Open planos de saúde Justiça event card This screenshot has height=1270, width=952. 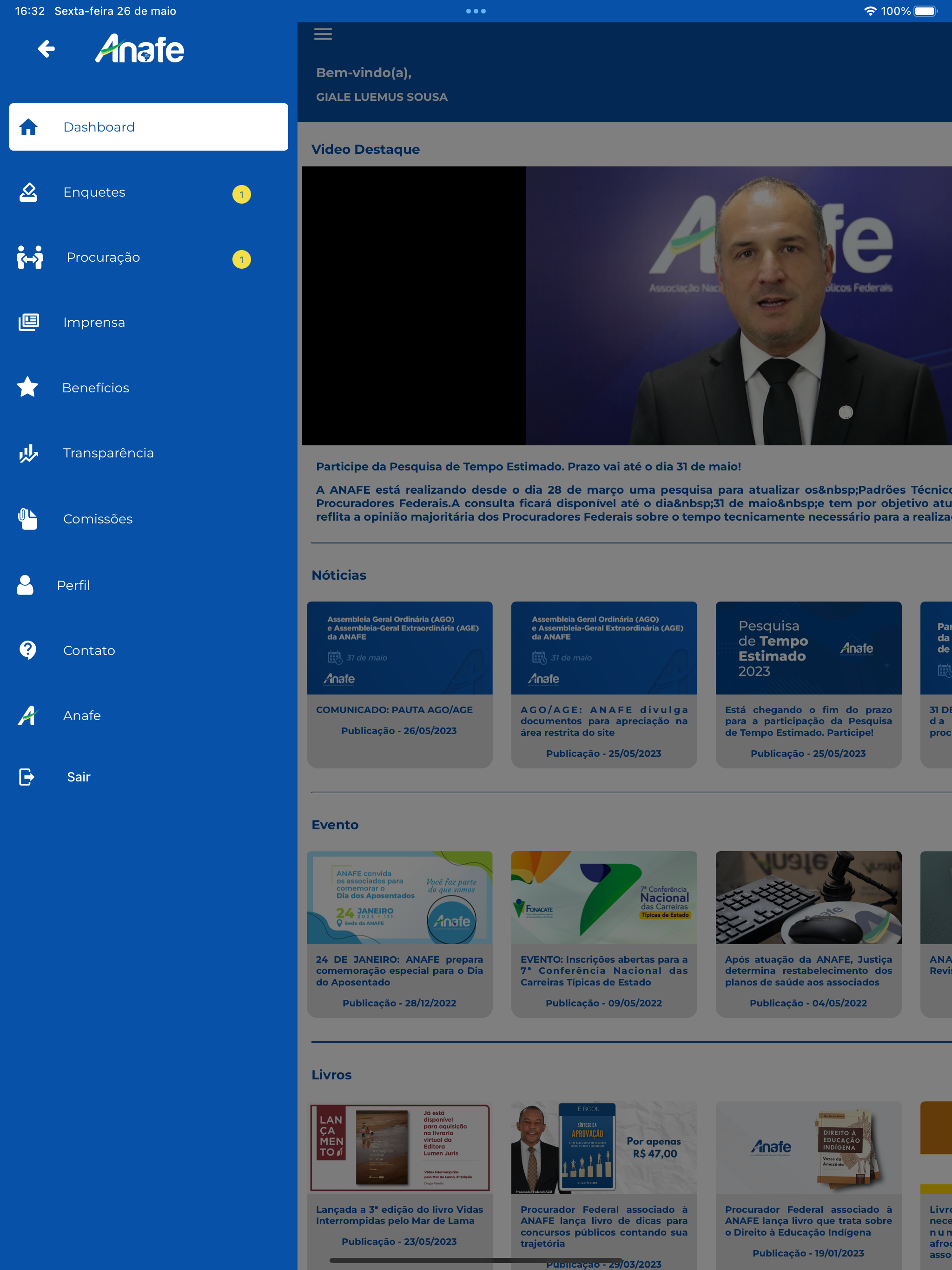point(808,934)
